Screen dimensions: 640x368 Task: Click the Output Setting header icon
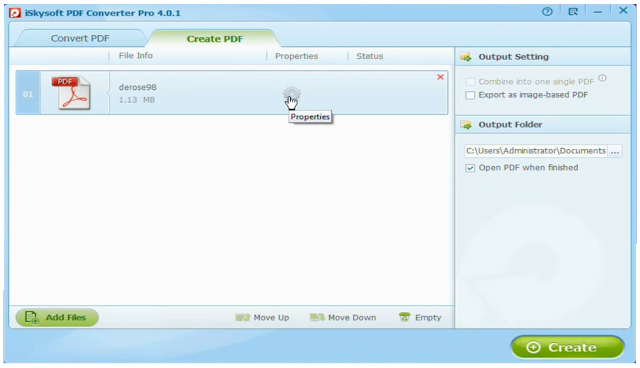point(466,57)
